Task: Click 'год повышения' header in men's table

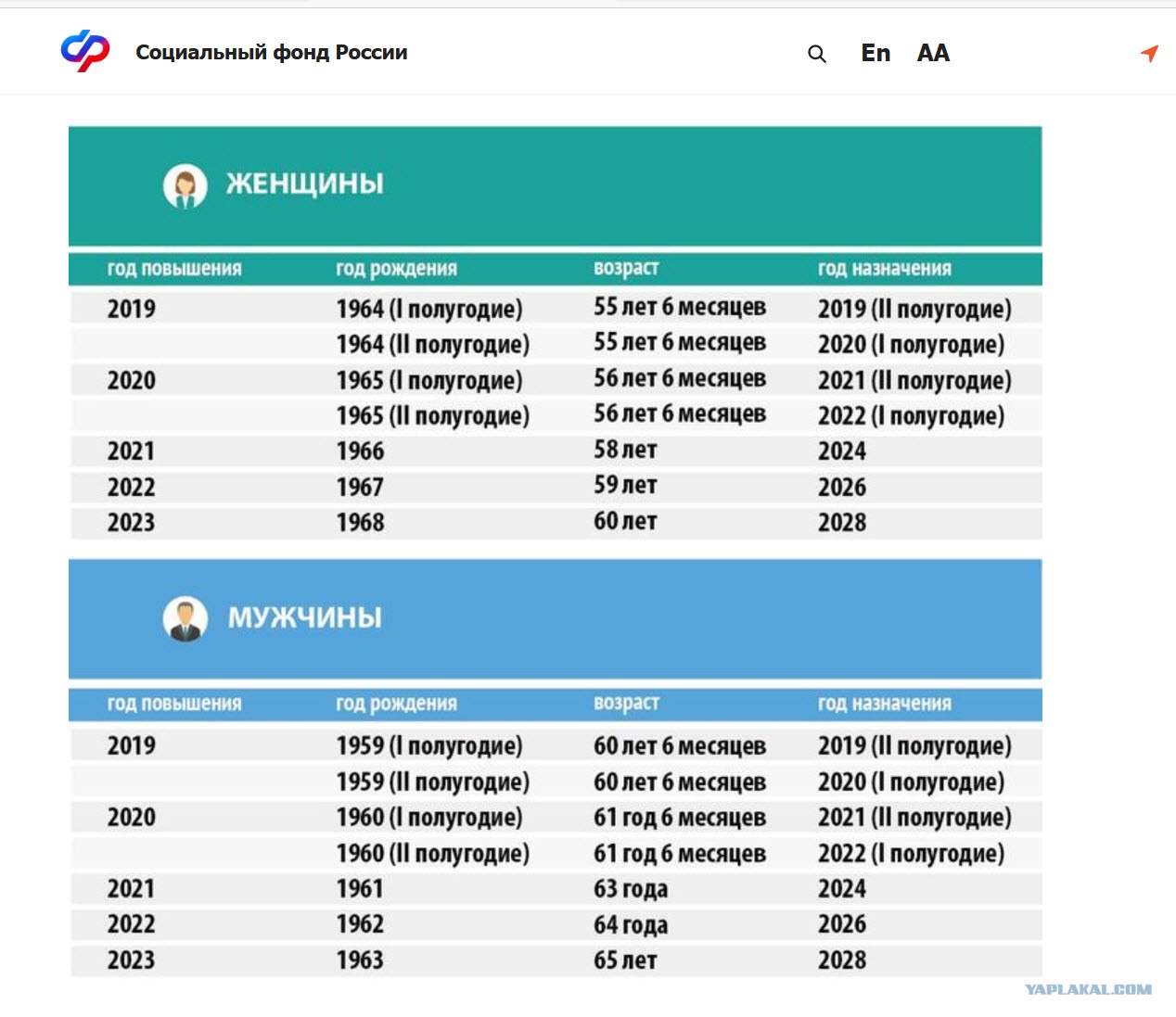Action: pos(174,704)
